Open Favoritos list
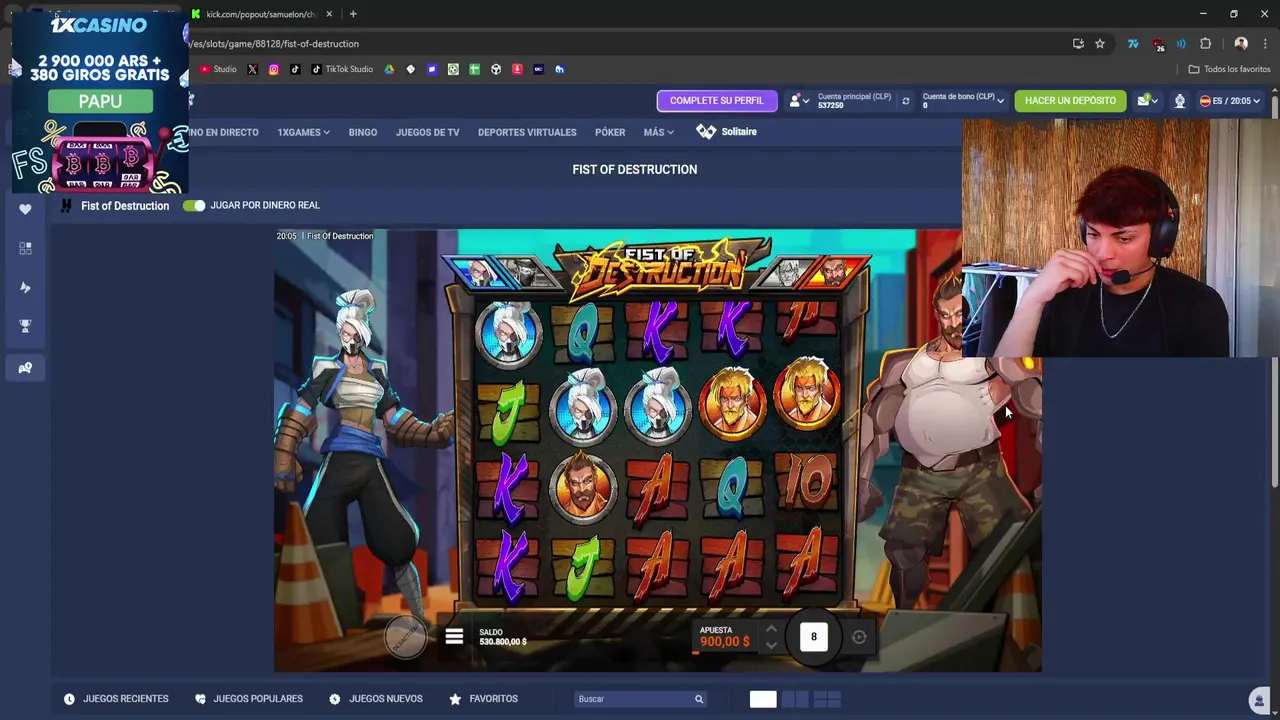This screenshot has height=720, width=1280. (484, 699)
